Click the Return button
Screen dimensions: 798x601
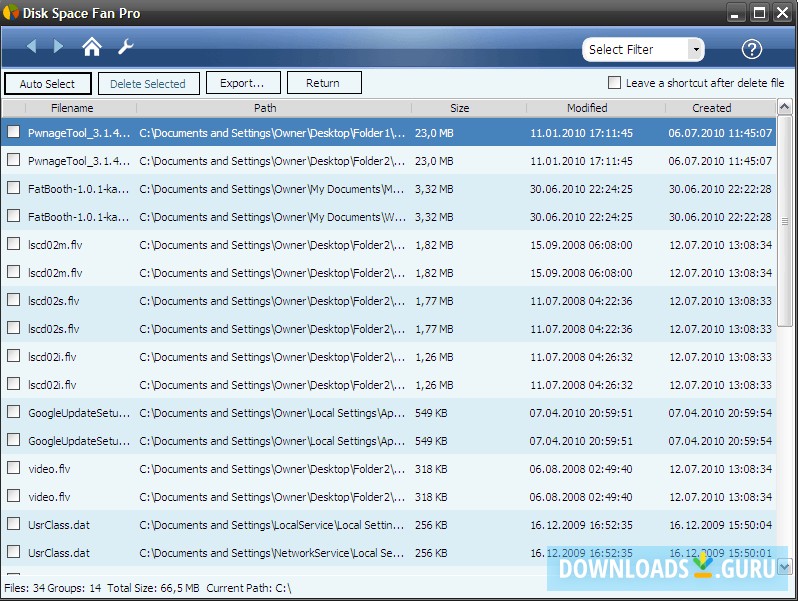coord(324,83)
